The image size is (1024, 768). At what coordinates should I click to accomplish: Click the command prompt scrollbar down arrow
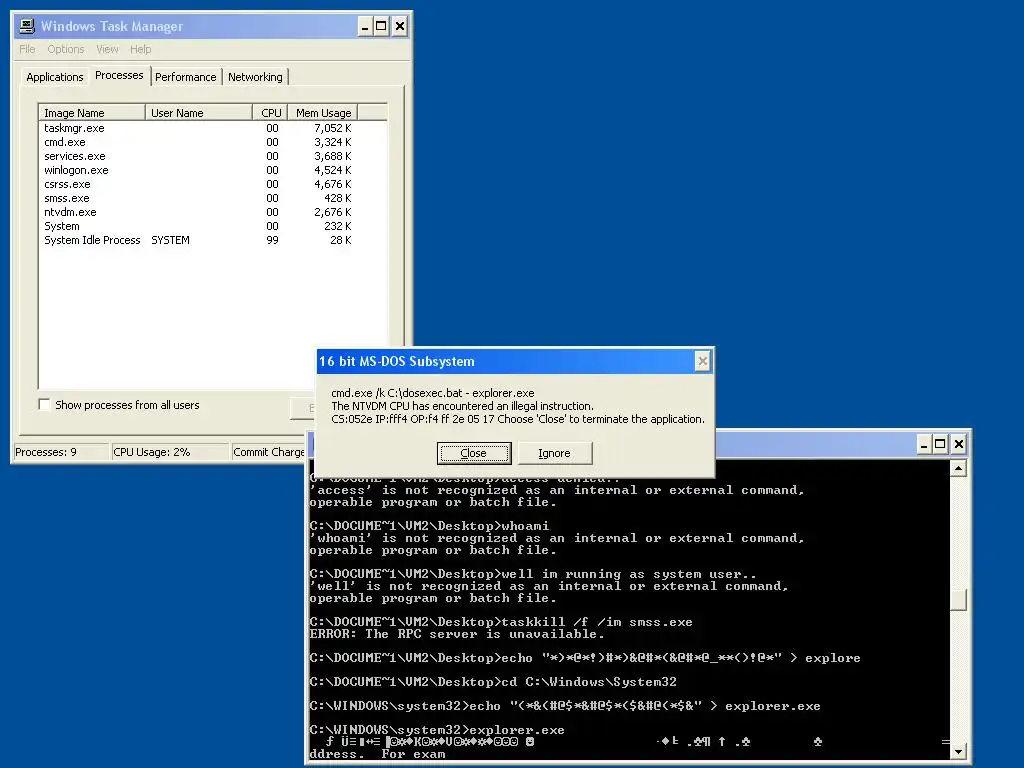click(958, 751)
